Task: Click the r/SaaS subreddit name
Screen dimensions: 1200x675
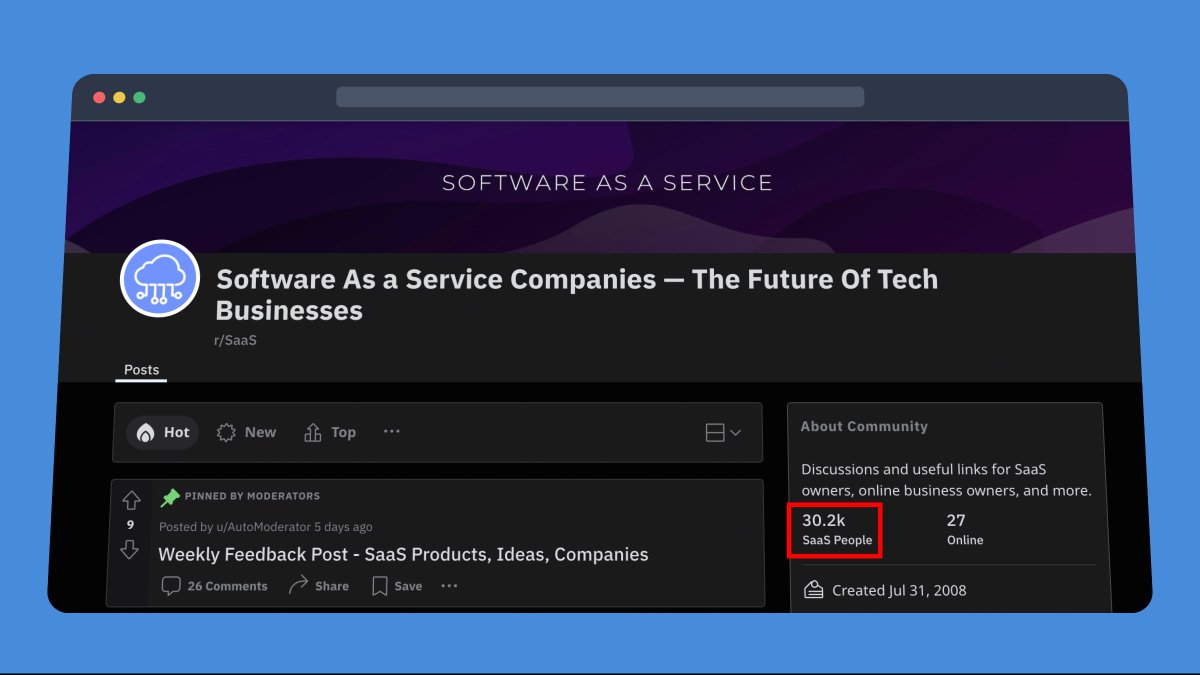Action: click(x=236, y=340)
